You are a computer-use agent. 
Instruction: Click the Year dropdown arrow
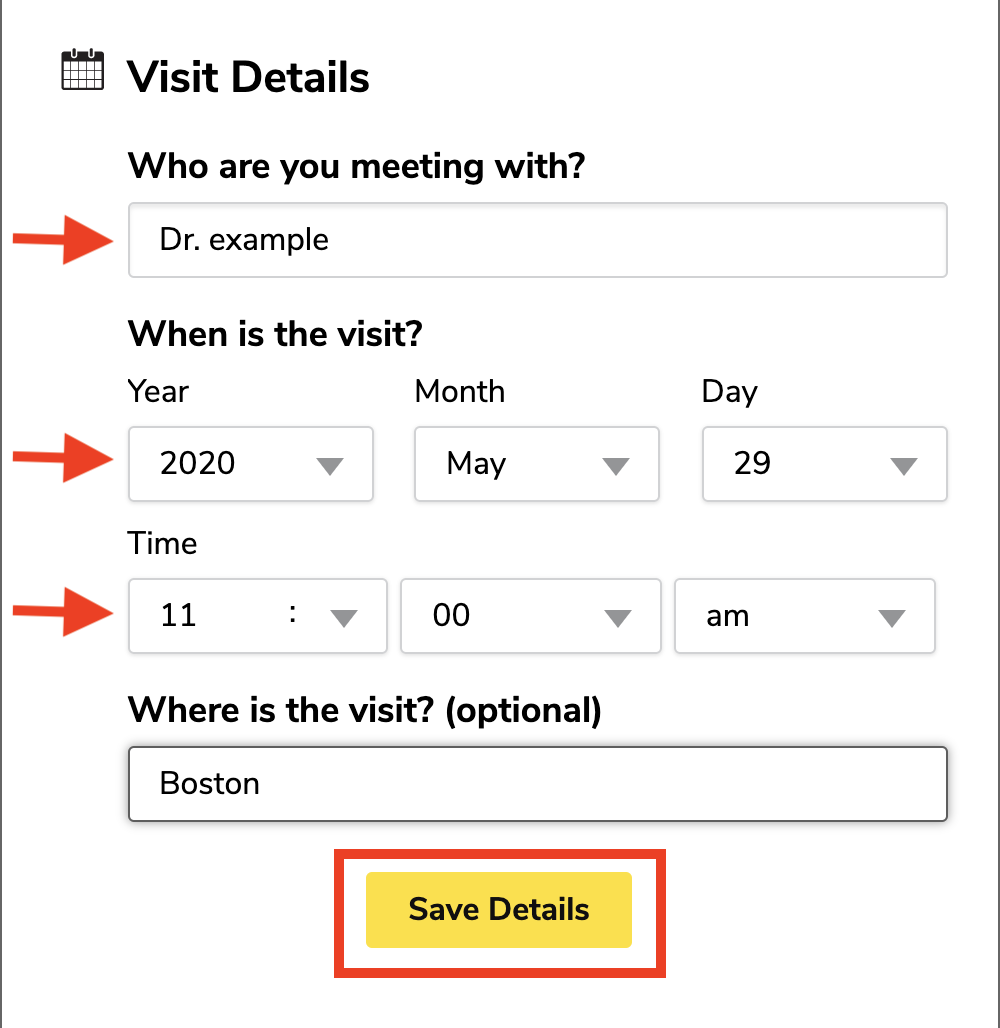tap(330, 466)
